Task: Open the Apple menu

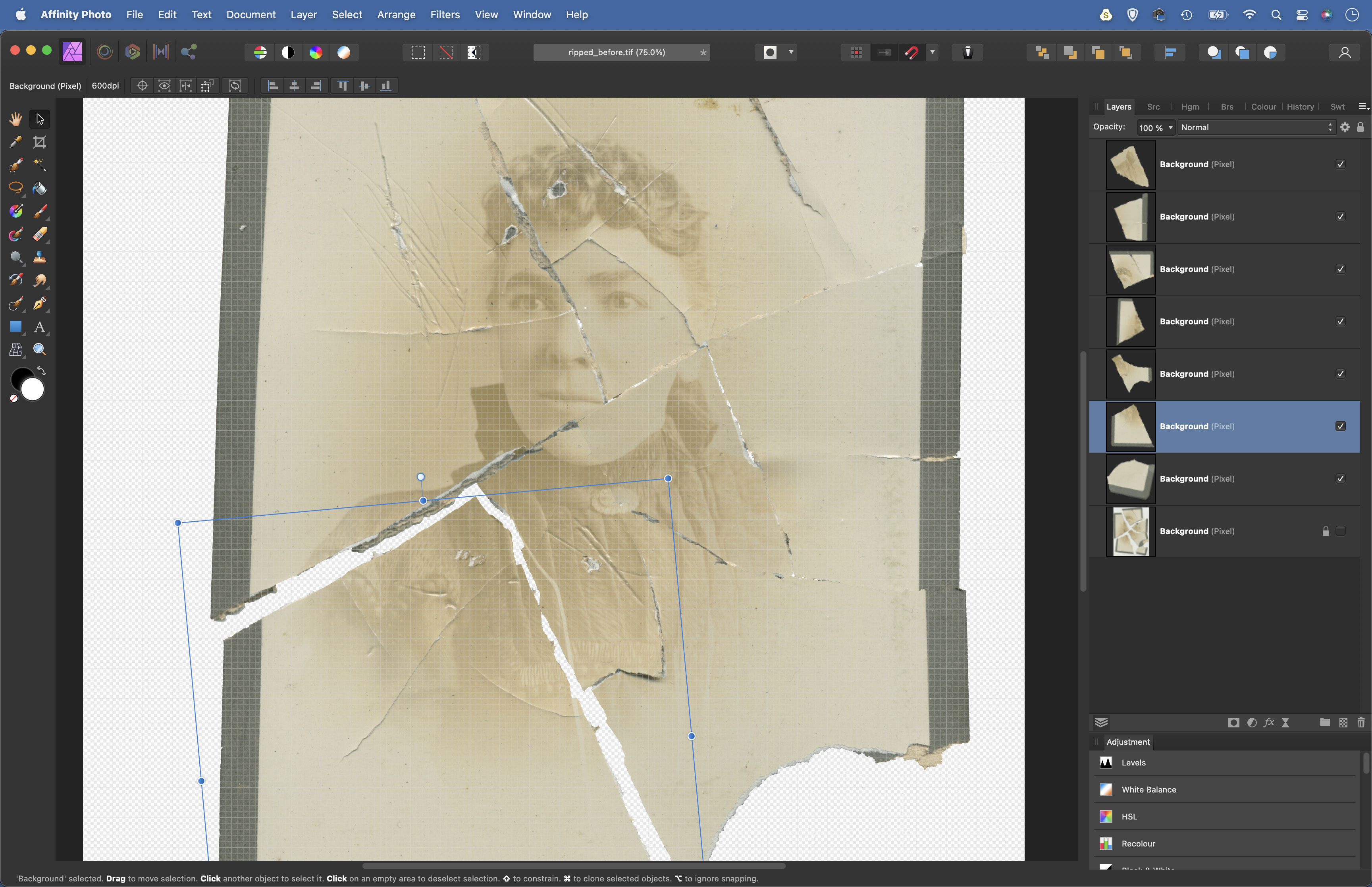Action: [x=21, y=14]
